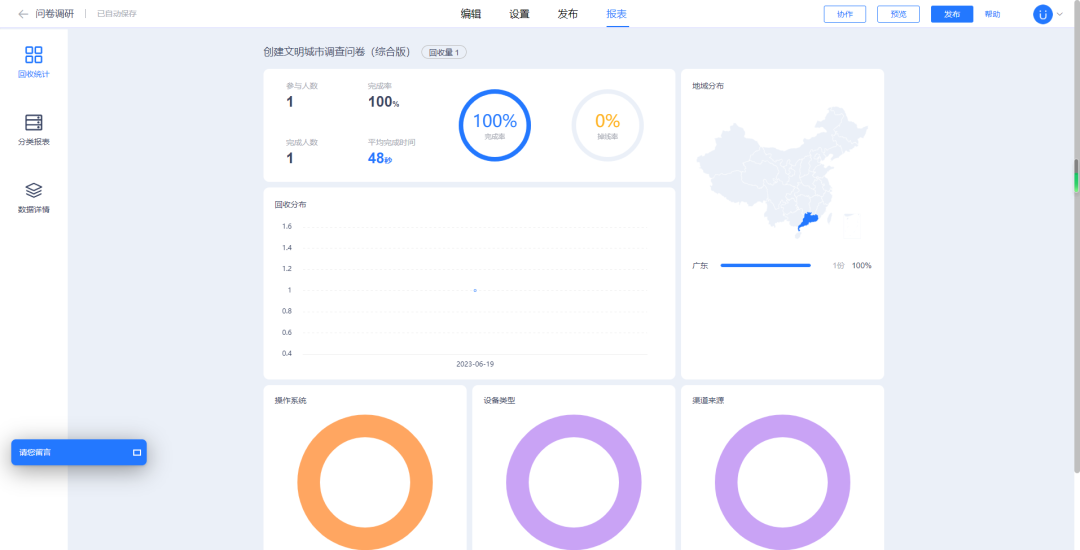
Task: Click the 参与人数 label
Action: coord(302,86)
